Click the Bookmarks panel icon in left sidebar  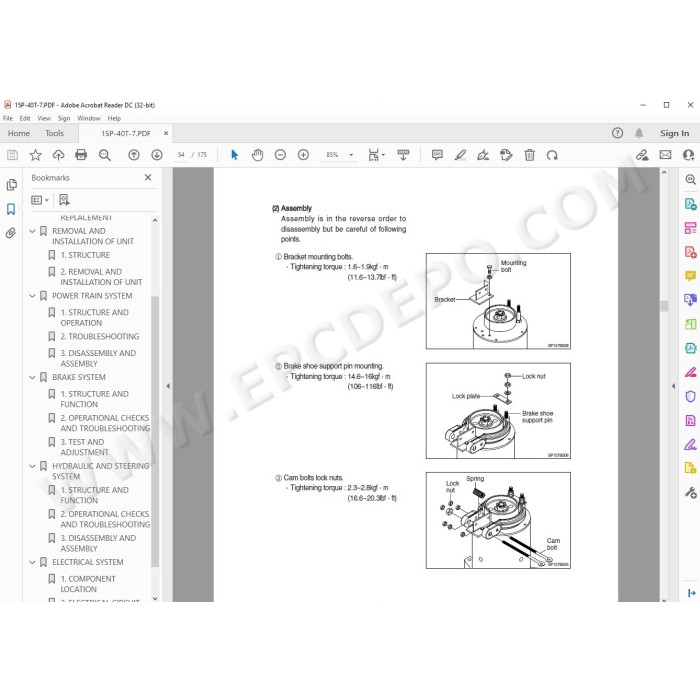click(11, 209)
